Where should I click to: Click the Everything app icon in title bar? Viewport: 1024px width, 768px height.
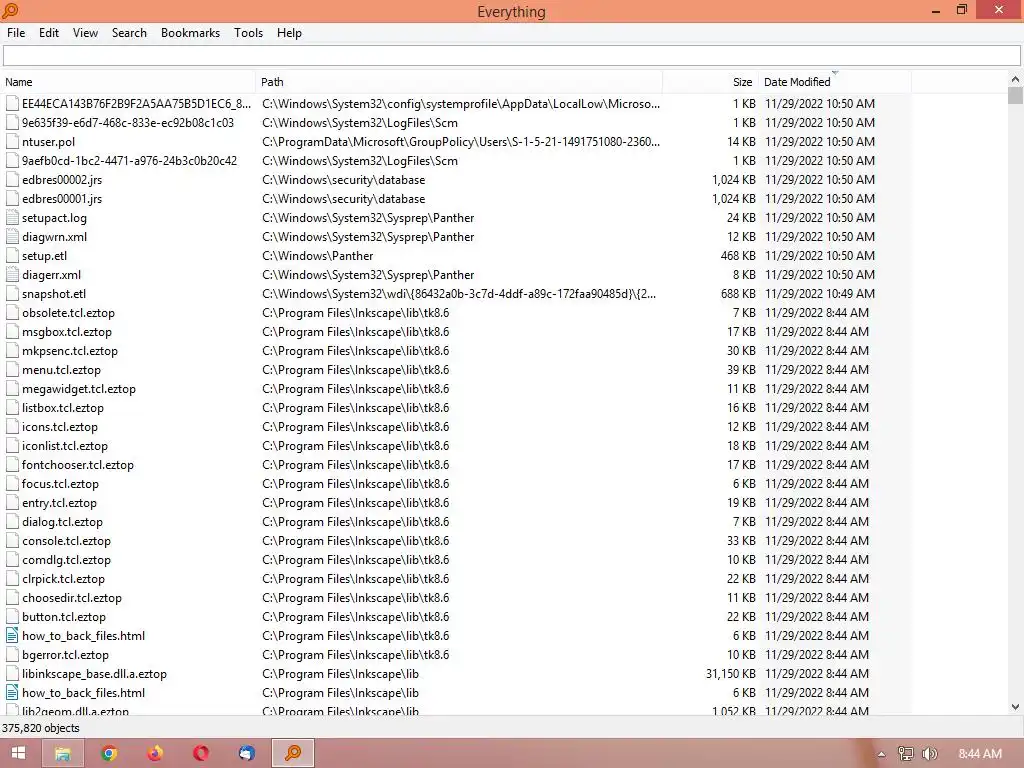coord(10,10)
